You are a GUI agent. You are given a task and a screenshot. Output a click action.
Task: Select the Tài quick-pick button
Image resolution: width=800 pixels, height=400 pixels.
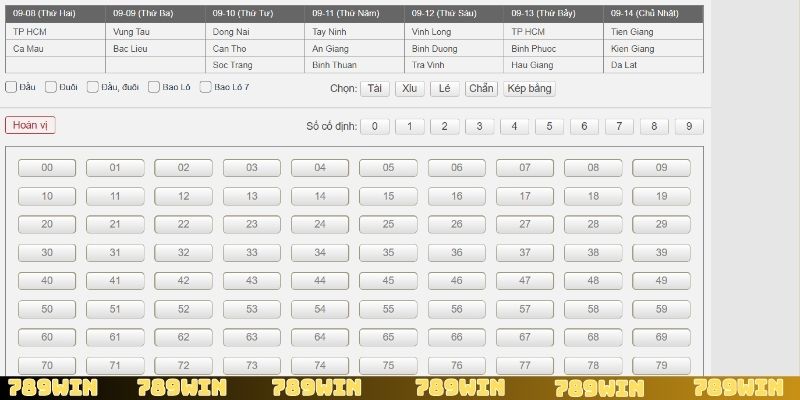pyautogui.click(x=374, y=88)
